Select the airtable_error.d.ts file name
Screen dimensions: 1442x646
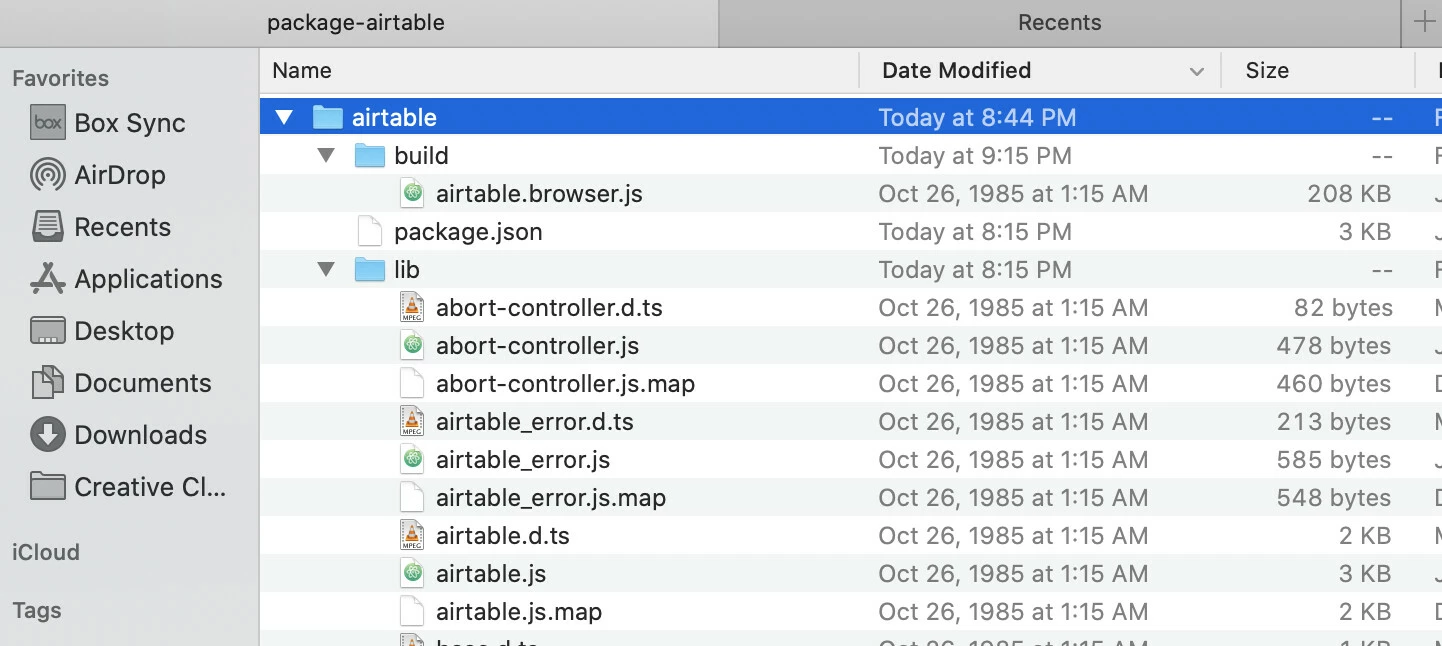pyautogui.click(x=535, y=422)
